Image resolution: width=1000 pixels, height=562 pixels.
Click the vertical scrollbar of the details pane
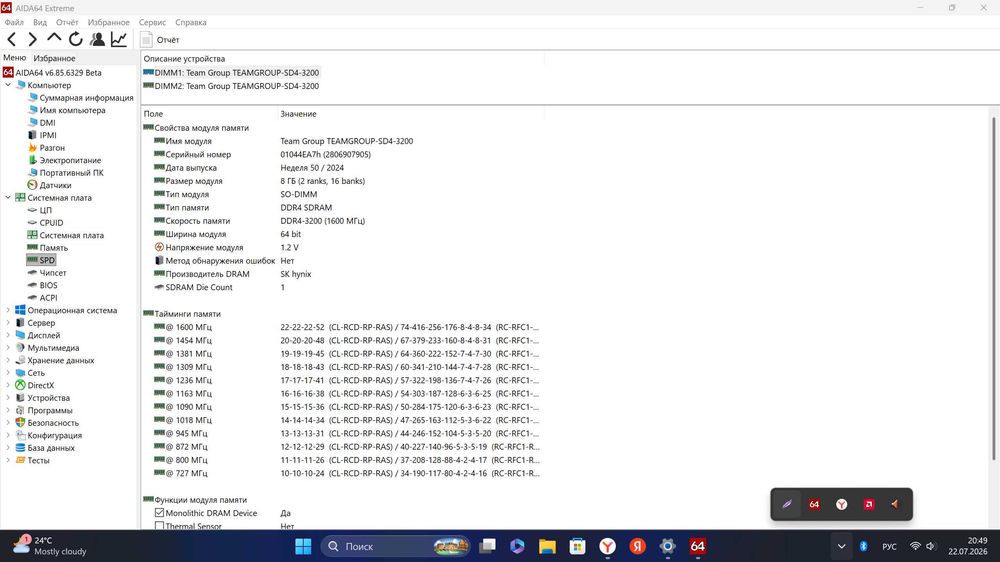994,287
